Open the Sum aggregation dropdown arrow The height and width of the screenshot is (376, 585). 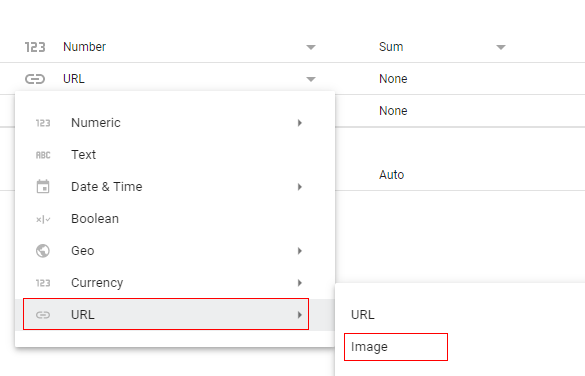[501, 47]
